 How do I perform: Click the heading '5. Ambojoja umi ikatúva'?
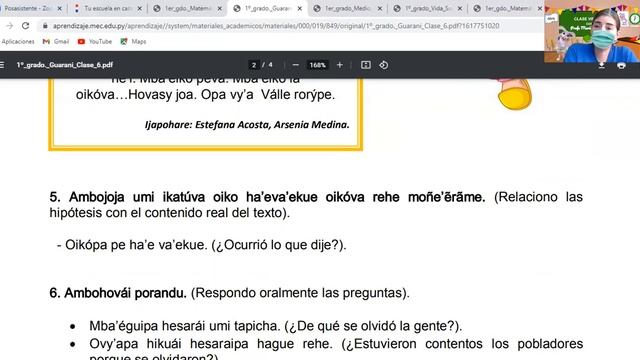267,197
